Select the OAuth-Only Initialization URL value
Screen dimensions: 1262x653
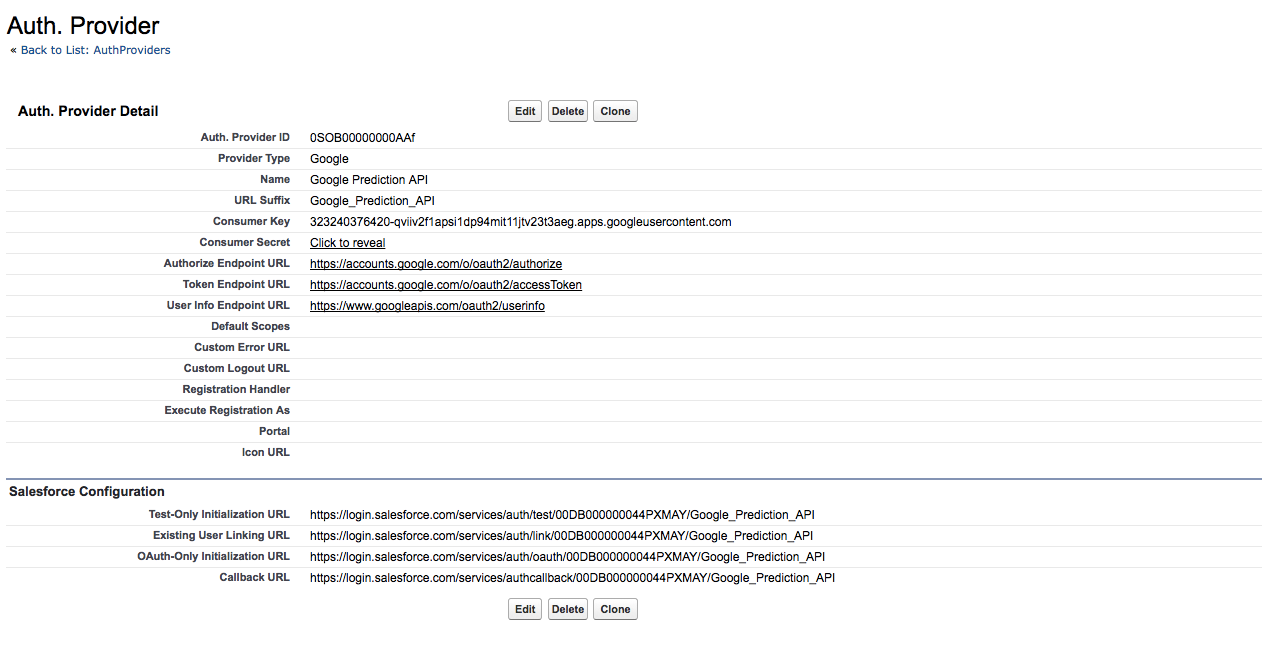point(567,557)
